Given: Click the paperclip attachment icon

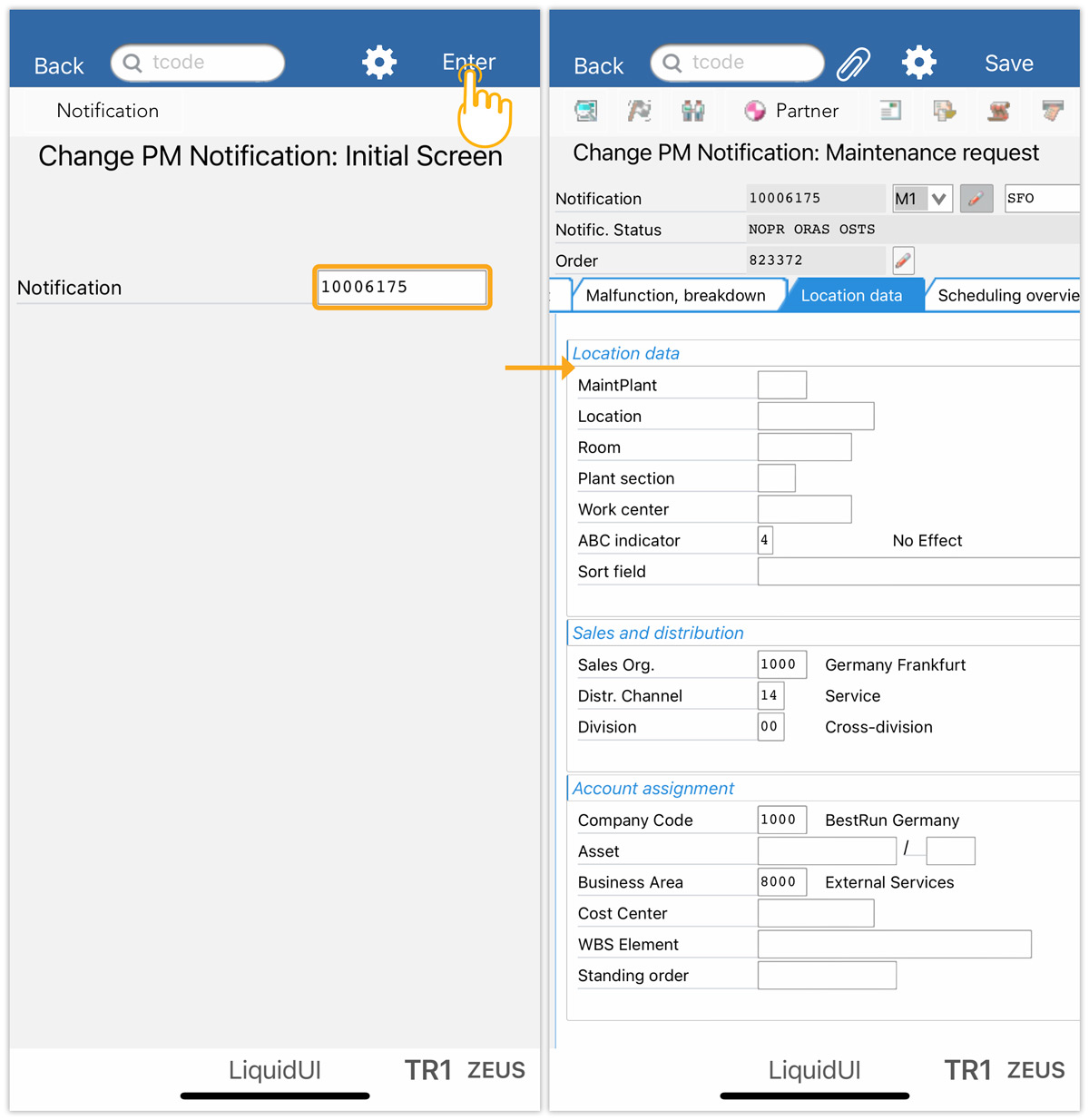Looking at the screenshot, I should [x=853, y=64].
